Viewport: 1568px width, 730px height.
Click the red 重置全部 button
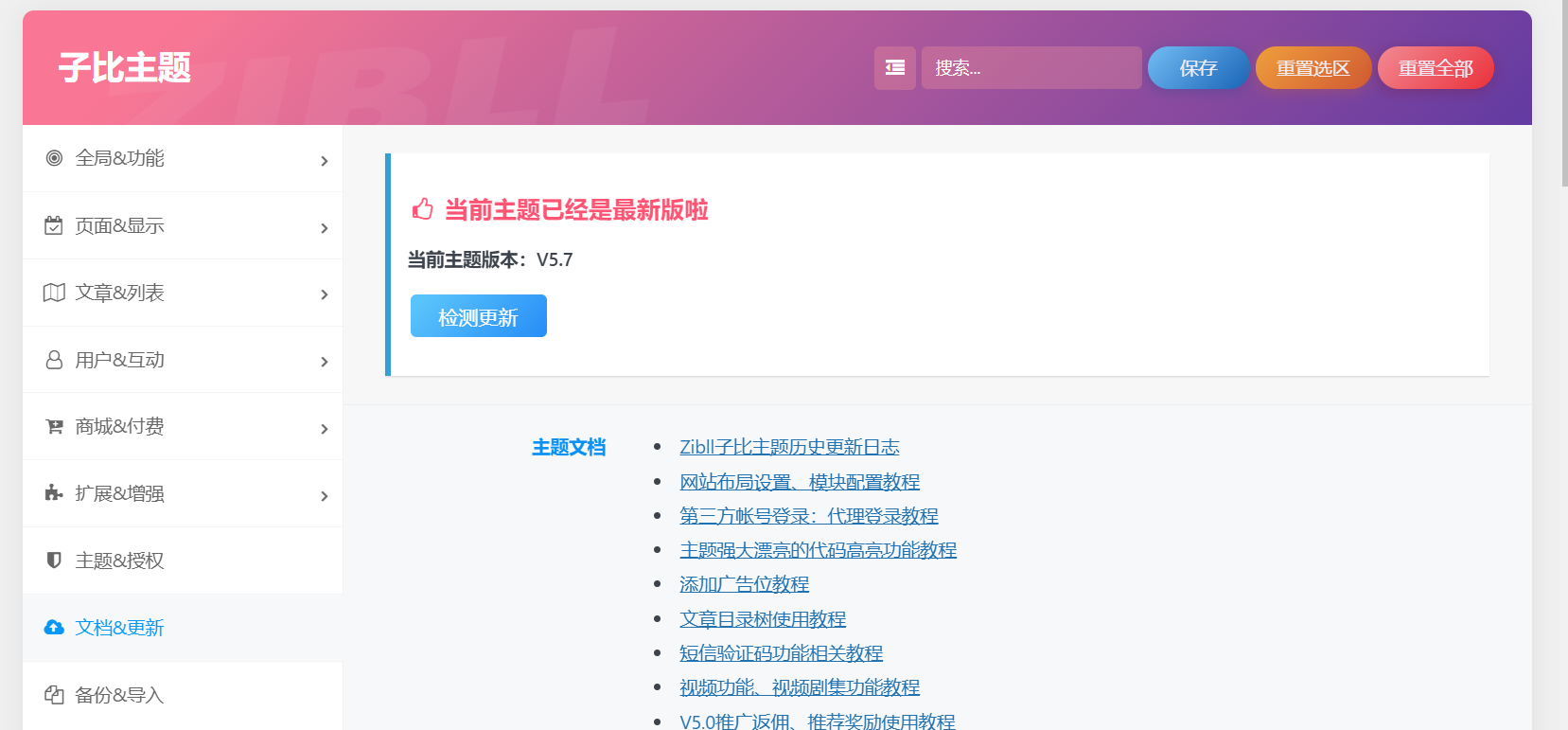pos(1435,68)
